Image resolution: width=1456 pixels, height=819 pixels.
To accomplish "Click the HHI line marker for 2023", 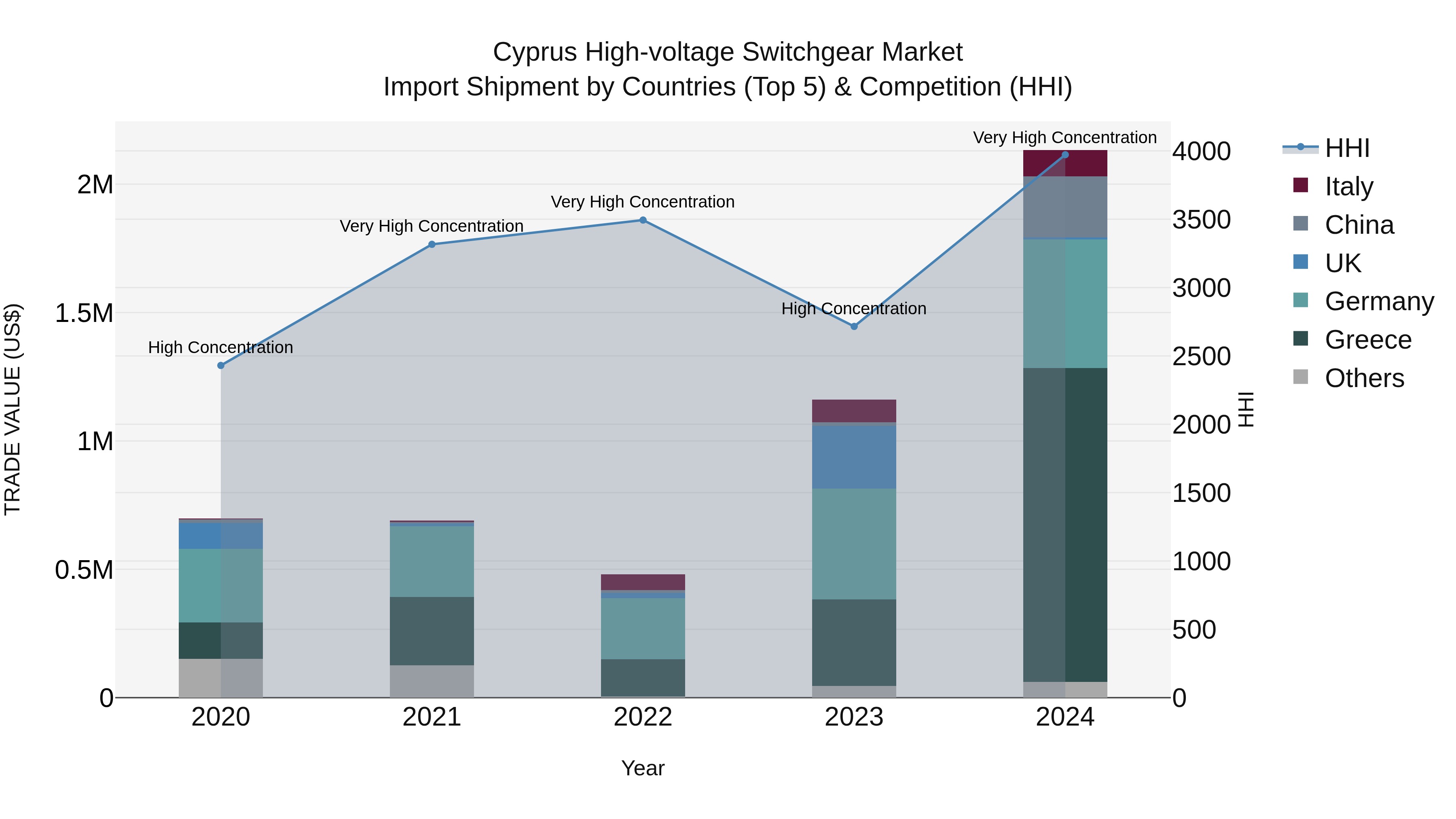I will 854,326.
